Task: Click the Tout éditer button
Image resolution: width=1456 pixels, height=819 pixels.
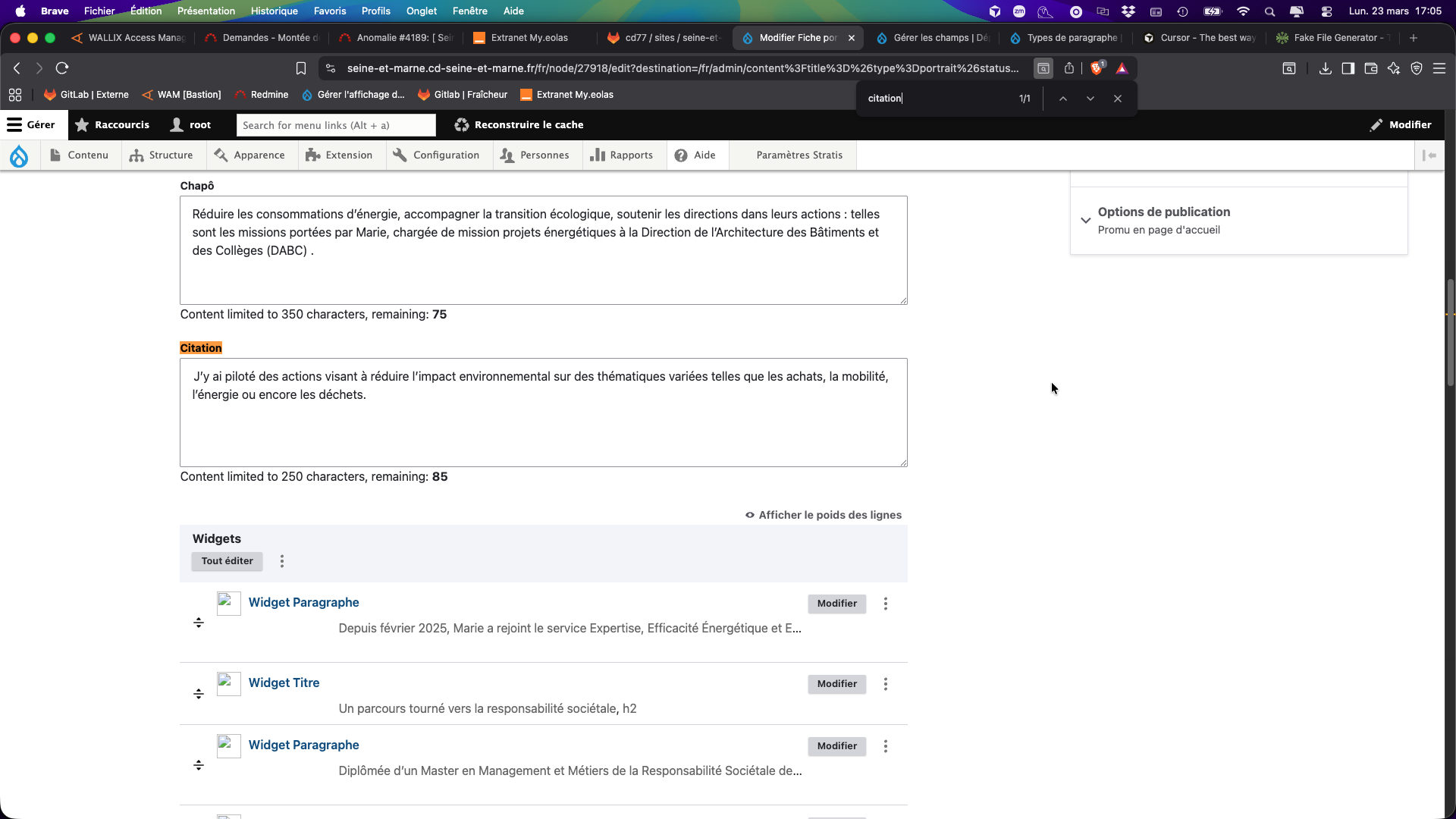Action: pos(227,561)
